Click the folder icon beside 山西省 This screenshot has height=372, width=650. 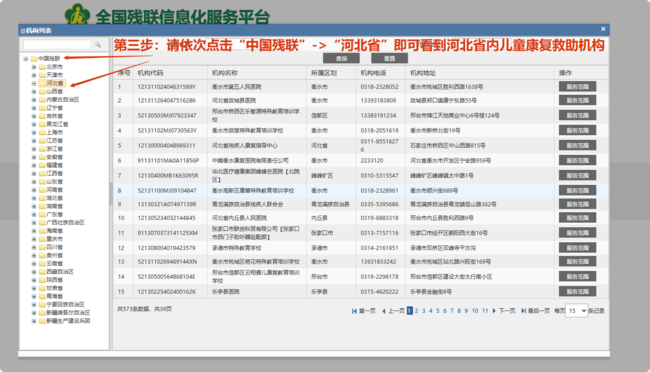[x=42, y=91]
